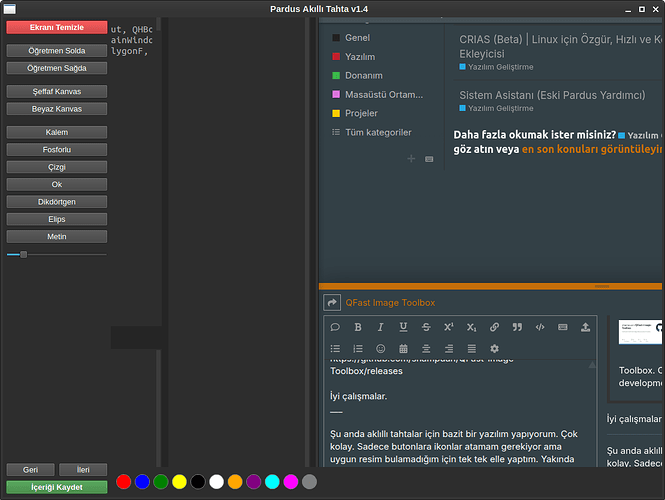This screenshot has width=665, height=500.
Task: Click the upload icon in editor toolbar
Action: pos(585,327)
